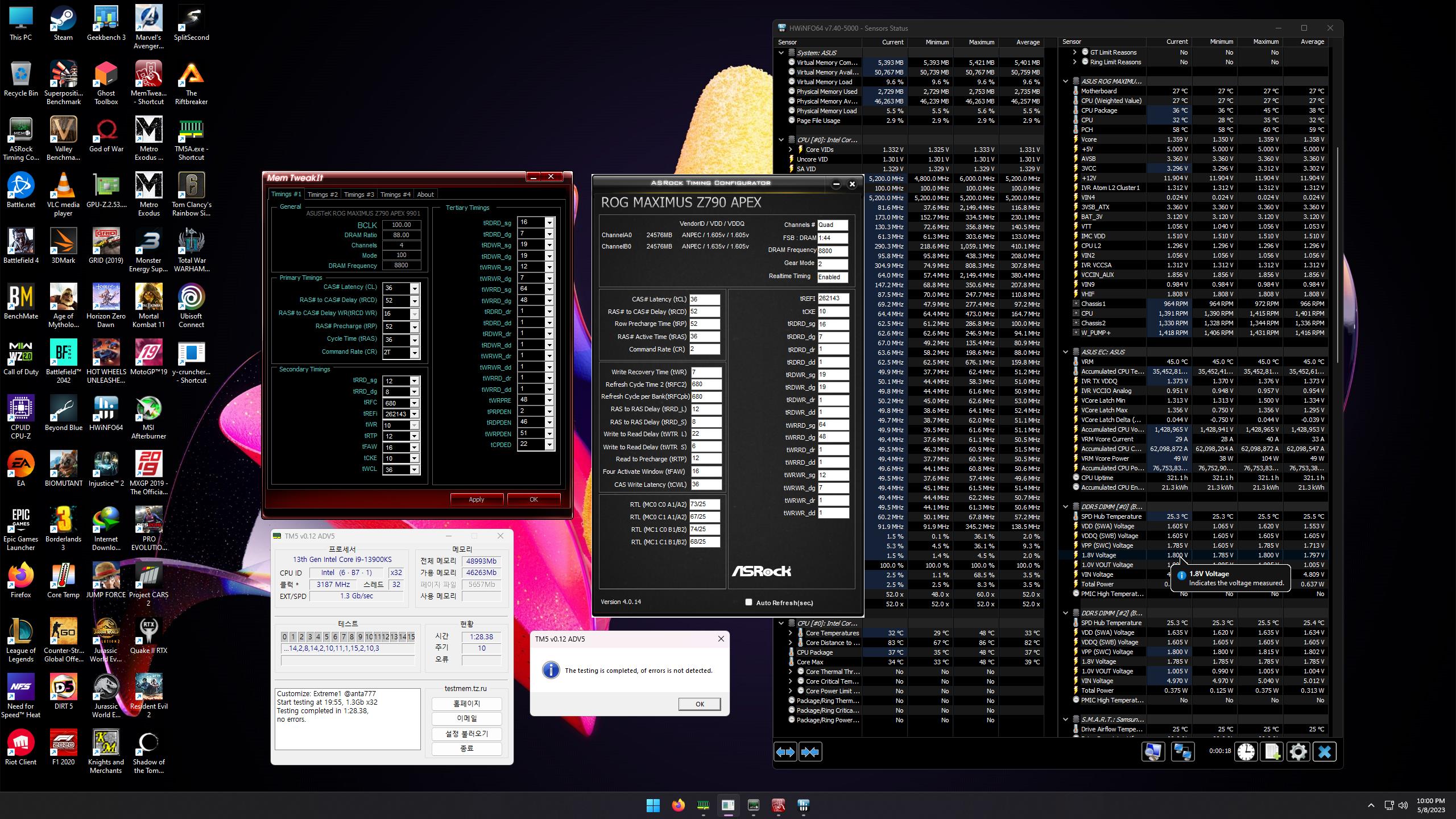The height and width of the screenshot is (819, 1456).
Task: Collapse DDR5 DIMM [#0] sensor group
Action: [1066, 507]
